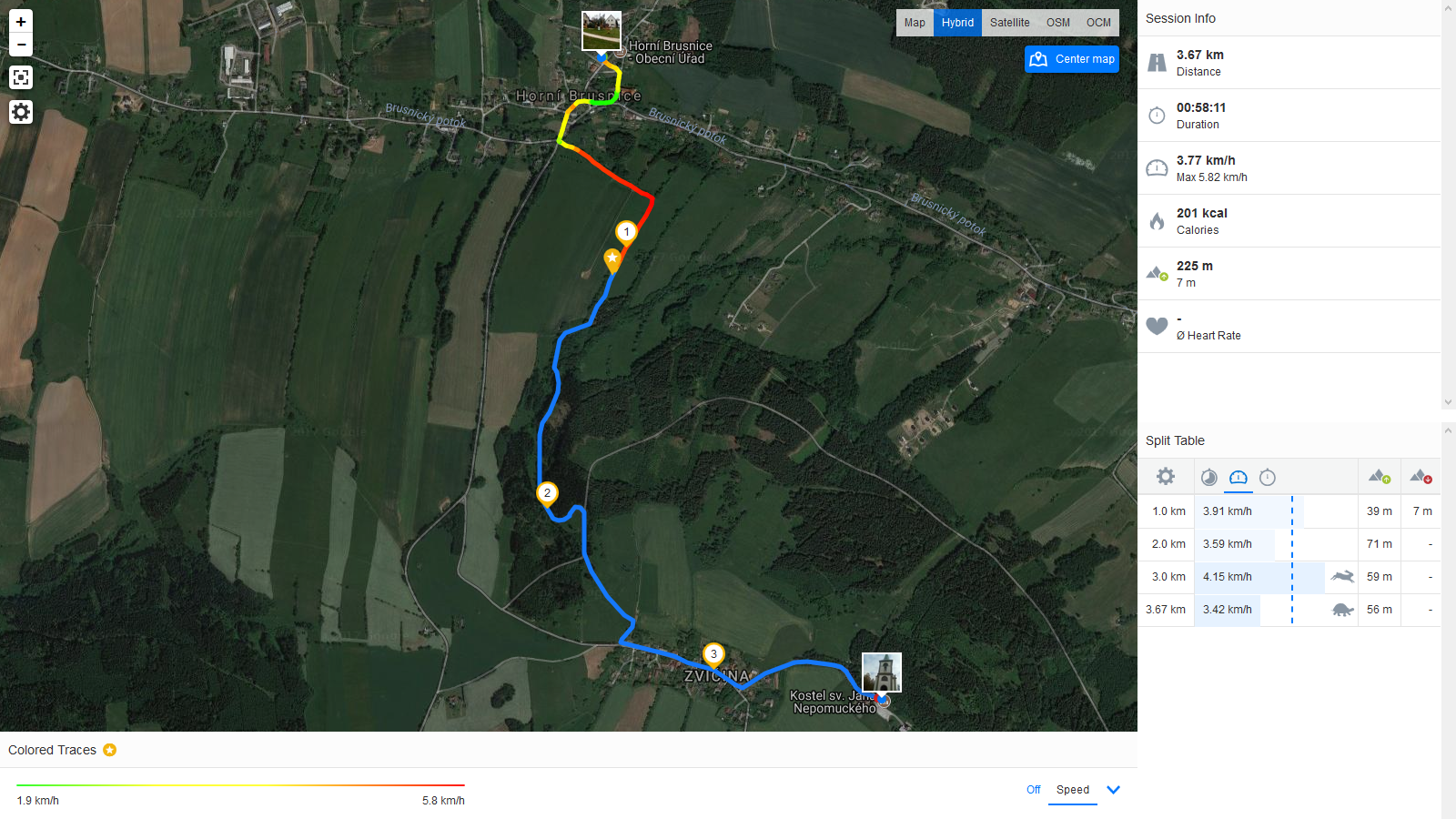Click Colored Traces premium star badge
The height and width of the screenshot is (819, 1456).
(110, 750)
